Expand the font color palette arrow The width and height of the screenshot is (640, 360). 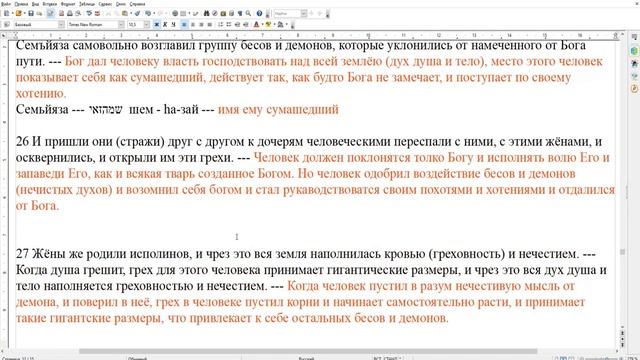coord(262,24)
